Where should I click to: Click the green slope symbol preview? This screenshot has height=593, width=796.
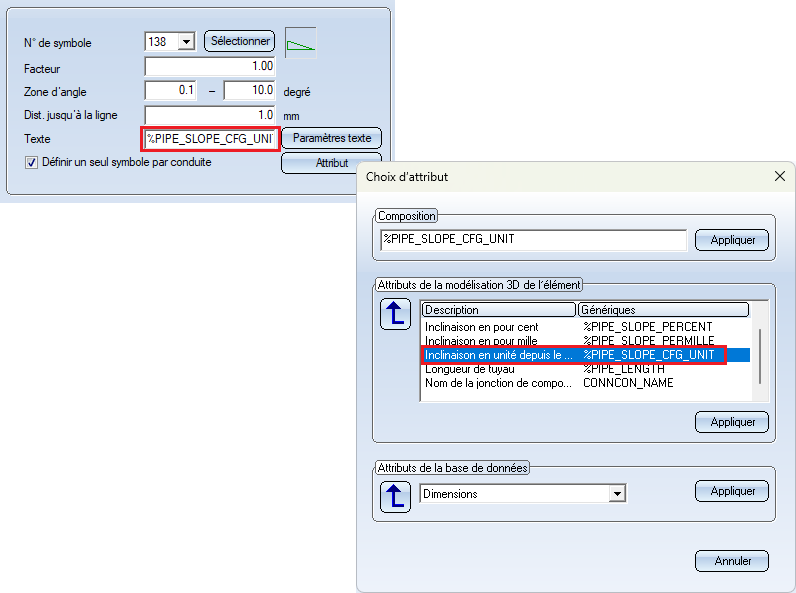point(301,43)
